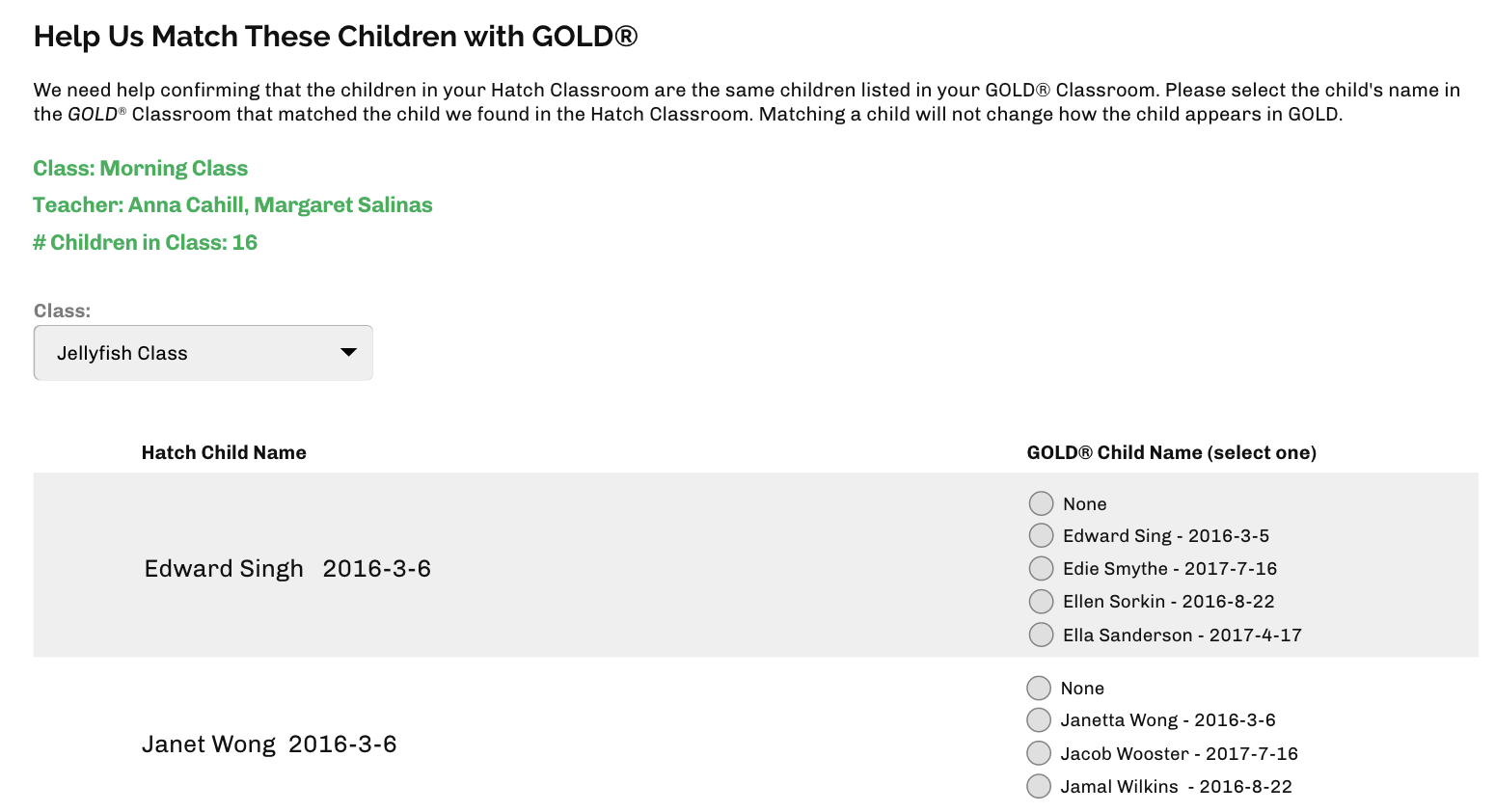Image resolution: width=1495 pixels, height=812 pixels.
Task: Click the GOLD Child Name column header
Action: coord(1171,451)
